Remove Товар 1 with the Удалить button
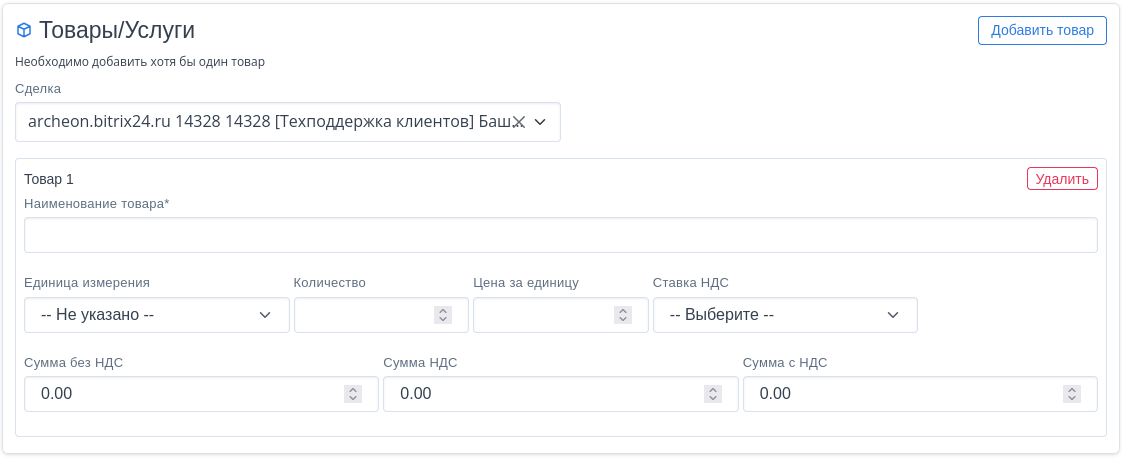This screenshot has height=461, width=1122. click(x=1061, y=179)
